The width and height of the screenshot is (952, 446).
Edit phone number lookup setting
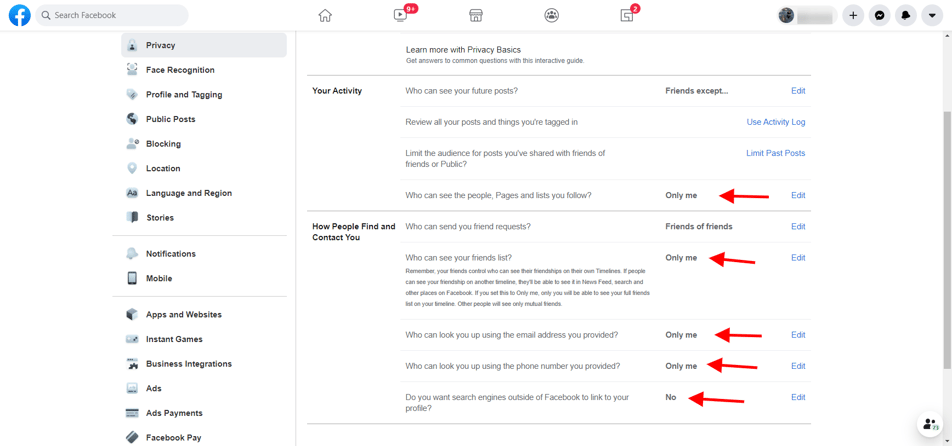click(798, 366)
